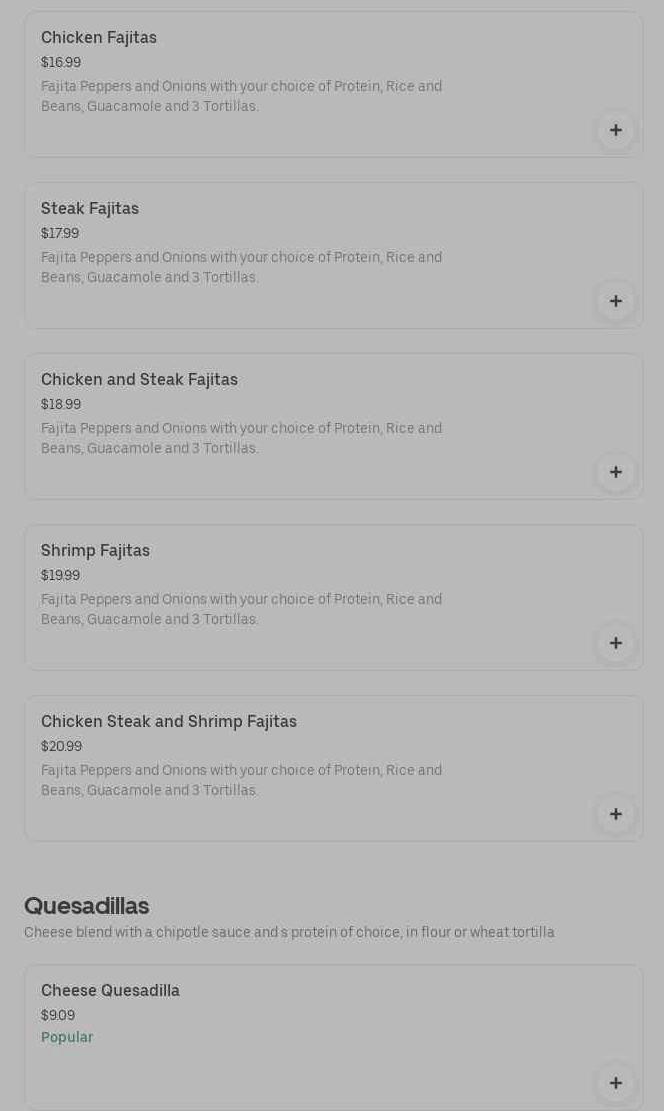Click the Quesadillas section heading
Image resolution: width=664 pixels, height=1111 pixels.
pyautogui.click(x=86, y=906)
